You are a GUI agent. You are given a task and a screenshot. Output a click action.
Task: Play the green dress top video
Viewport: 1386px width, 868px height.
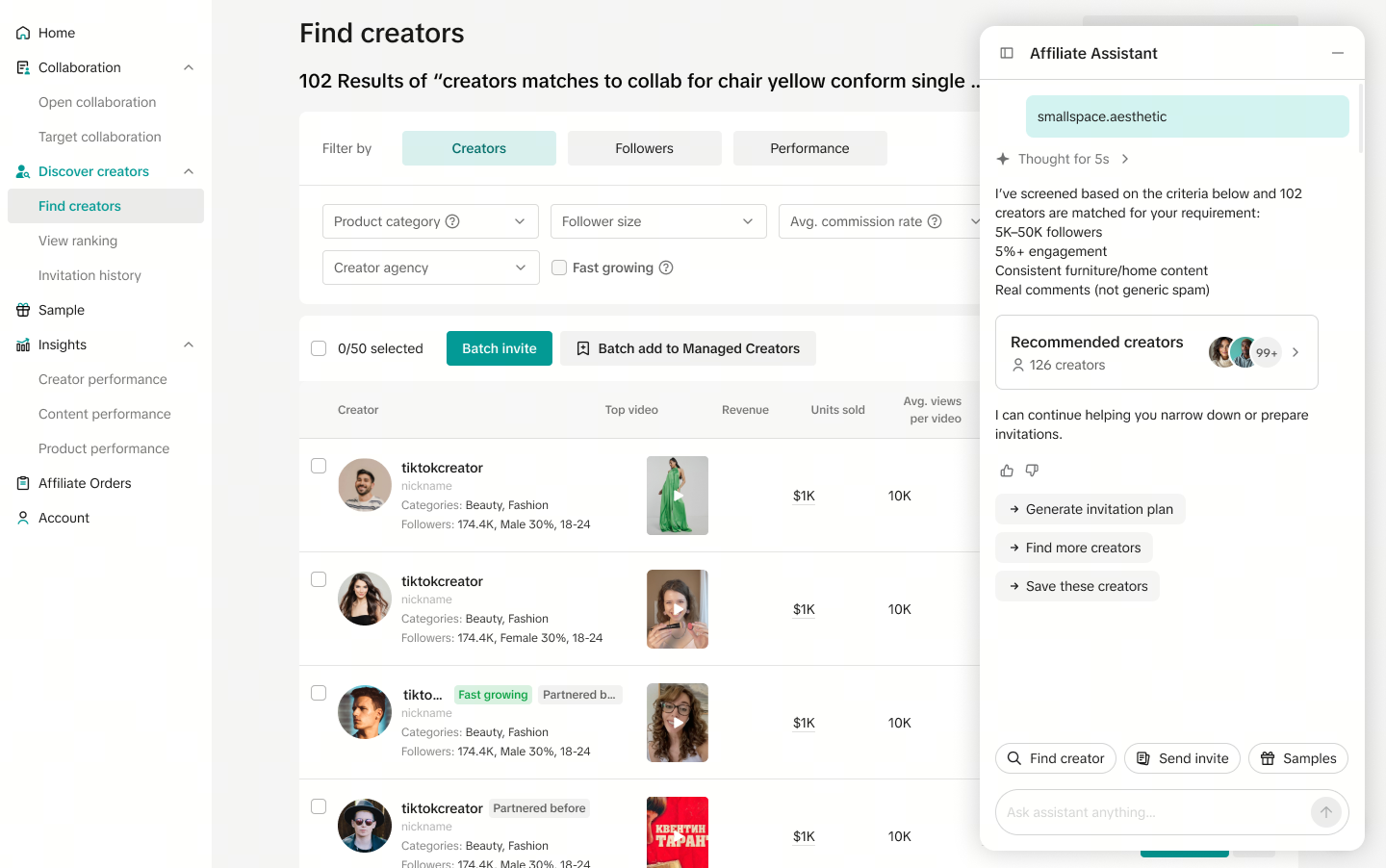click(x=678, y=496)
